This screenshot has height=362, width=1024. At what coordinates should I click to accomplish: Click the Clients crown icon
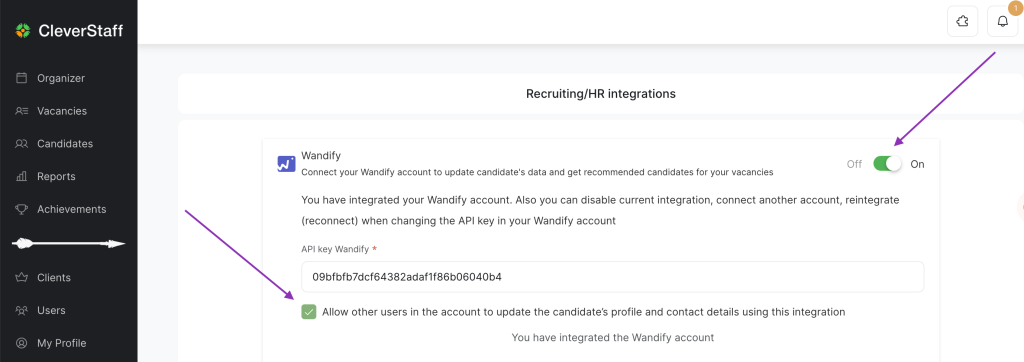pos(22,278)
